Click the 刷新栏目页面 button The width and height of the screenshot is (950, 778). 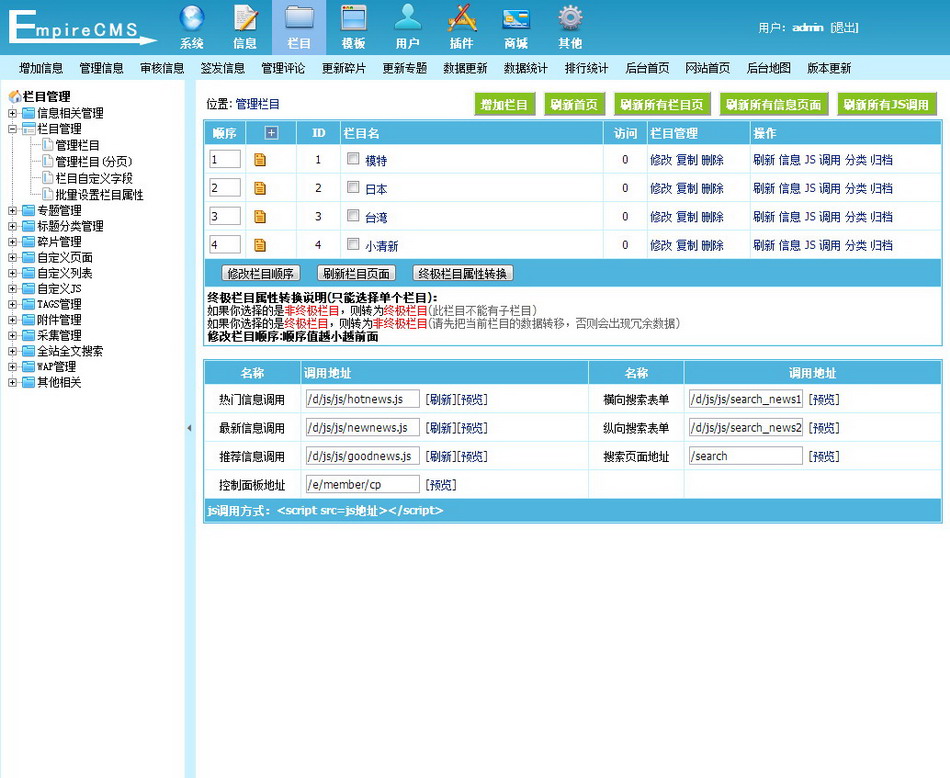(x=356, y=274)
